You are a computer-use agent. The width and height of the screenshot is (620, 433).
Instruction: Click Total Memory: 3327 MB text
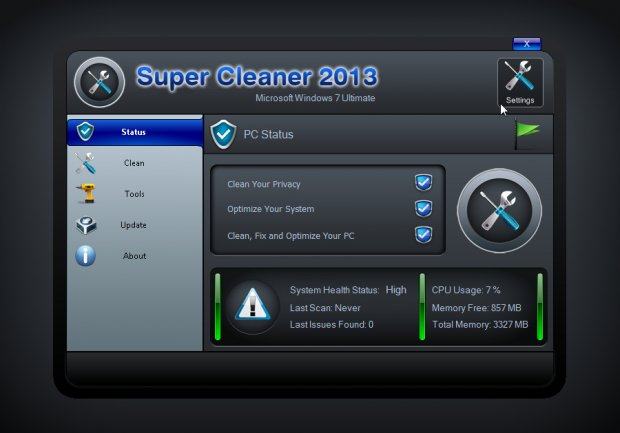(480, 325)
